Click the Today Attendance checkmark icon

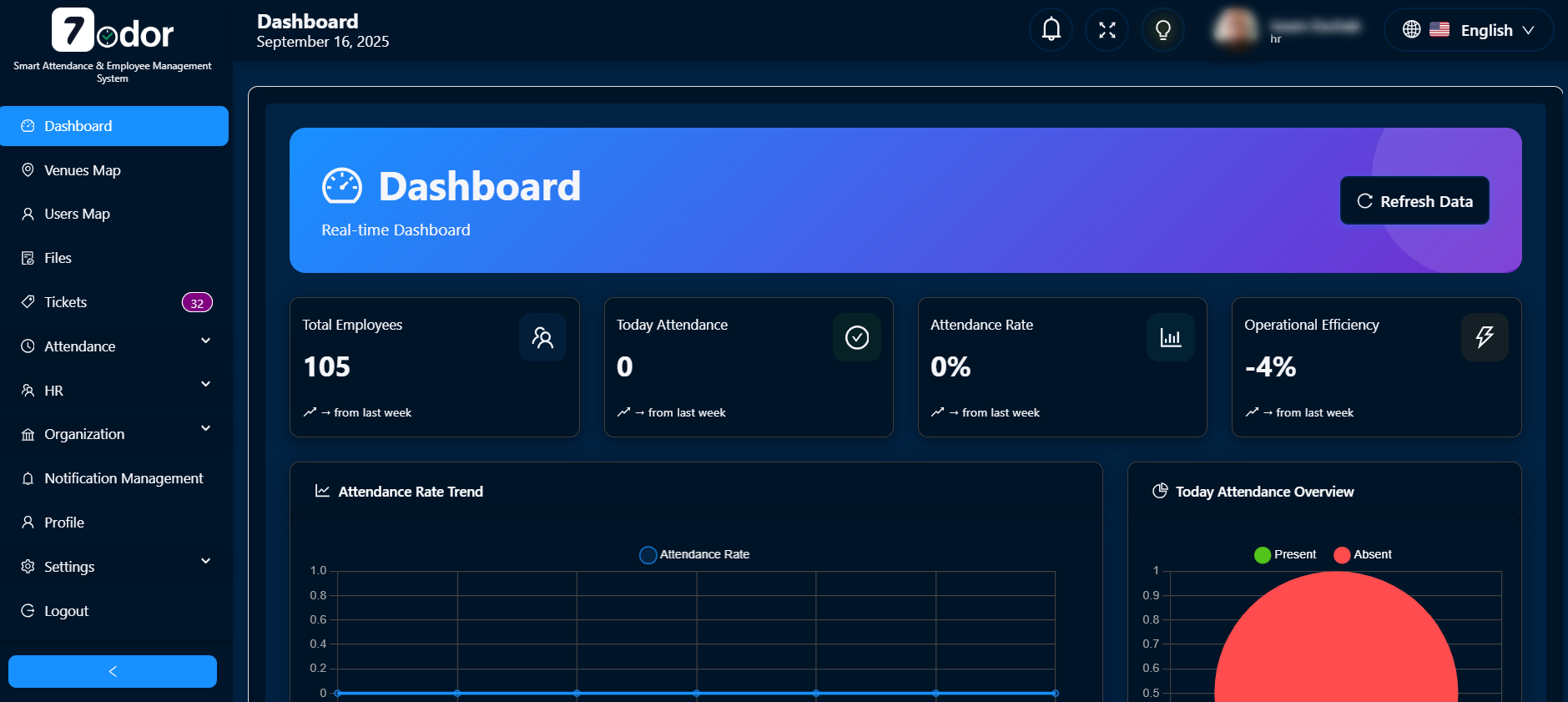tap(856, 337)
